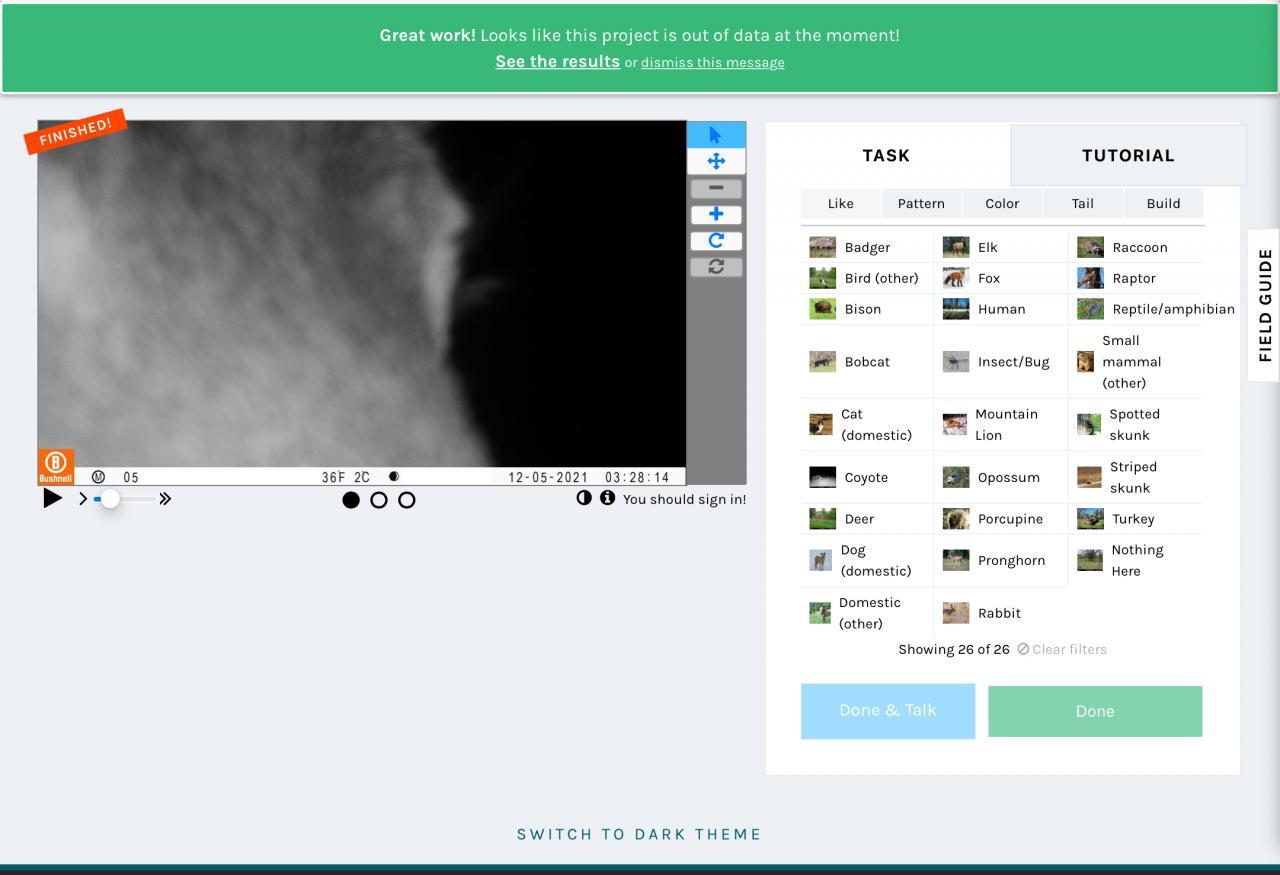Toggle image invert contrast icon
Viewport: 1280px width, 875px height.
coord(584,498)
